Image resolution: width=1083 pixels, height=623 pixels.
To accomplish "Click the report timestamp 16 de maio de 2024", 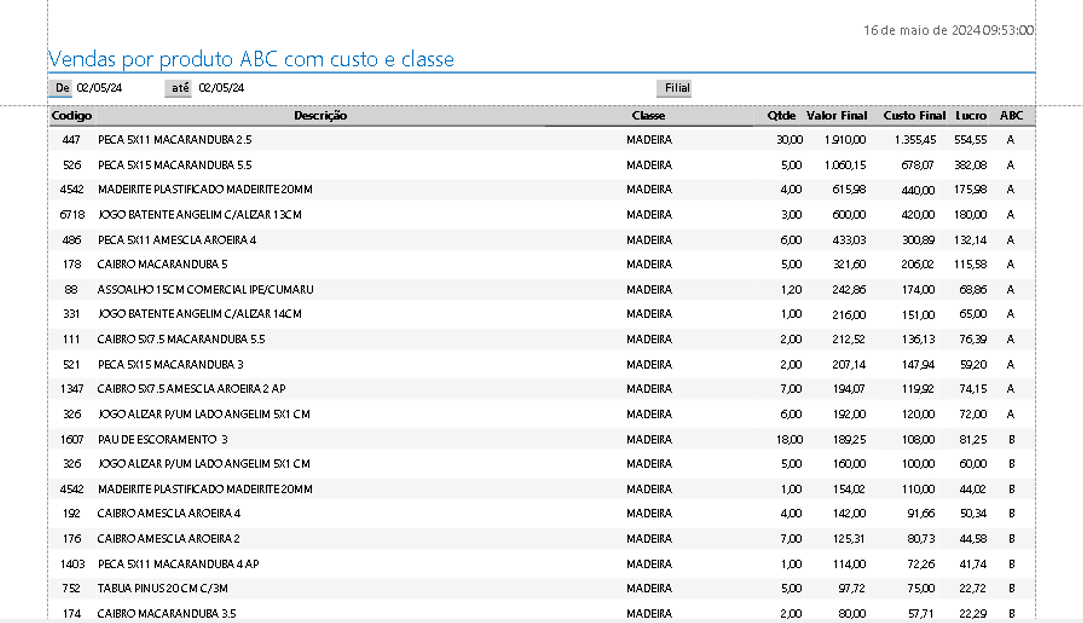I will click(x=948, y=30).
